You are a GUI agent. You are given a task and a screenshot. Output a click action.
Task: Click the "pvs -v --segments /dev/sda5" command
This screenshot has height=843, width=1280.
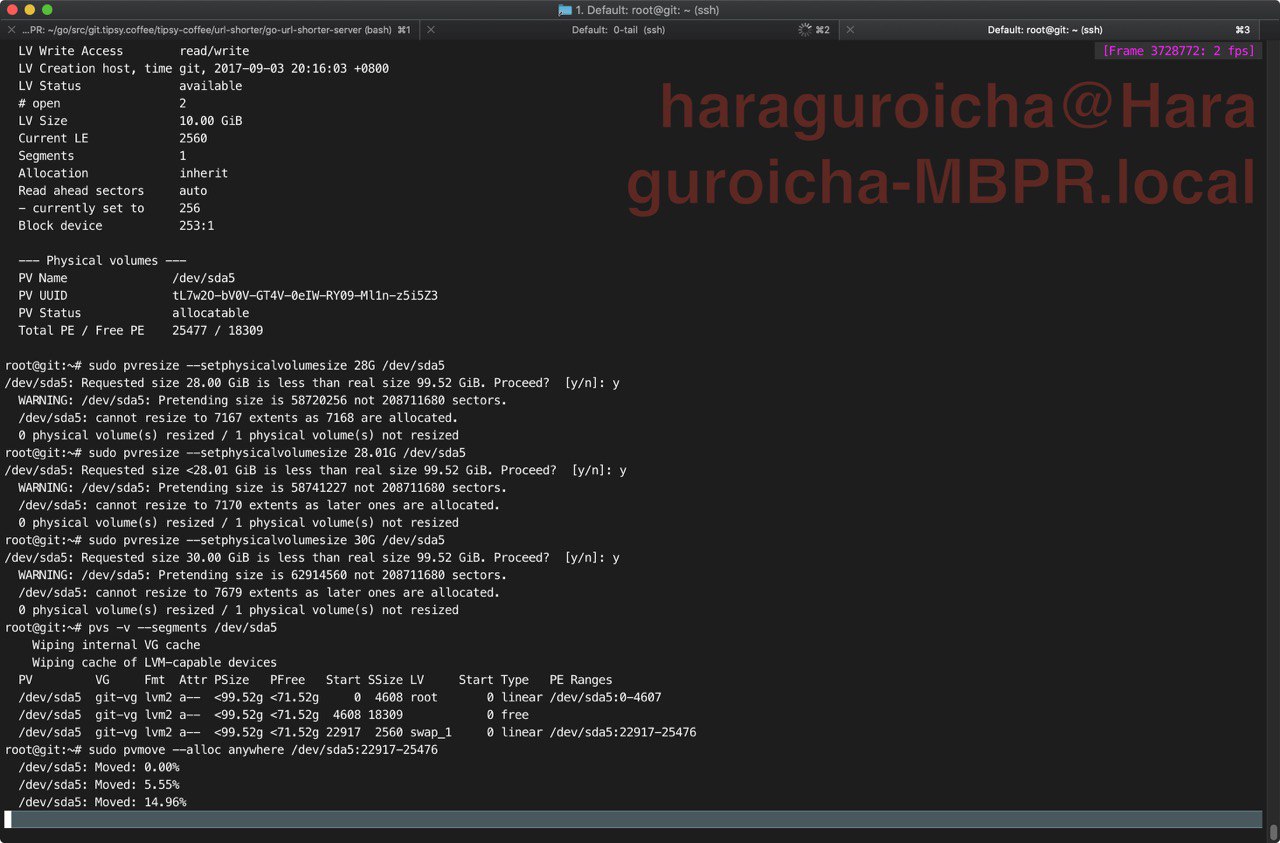tap(183, 627)
